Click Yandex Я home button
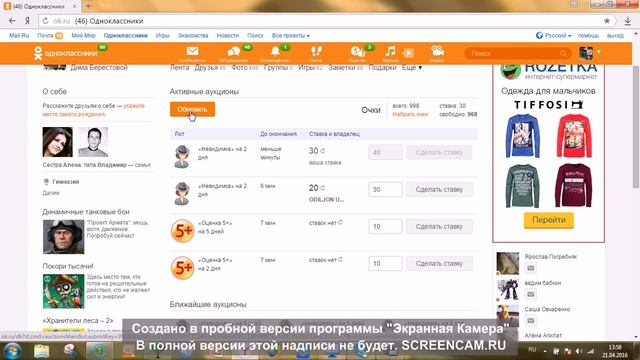This screenshot has width=640, height=360. 27,21
